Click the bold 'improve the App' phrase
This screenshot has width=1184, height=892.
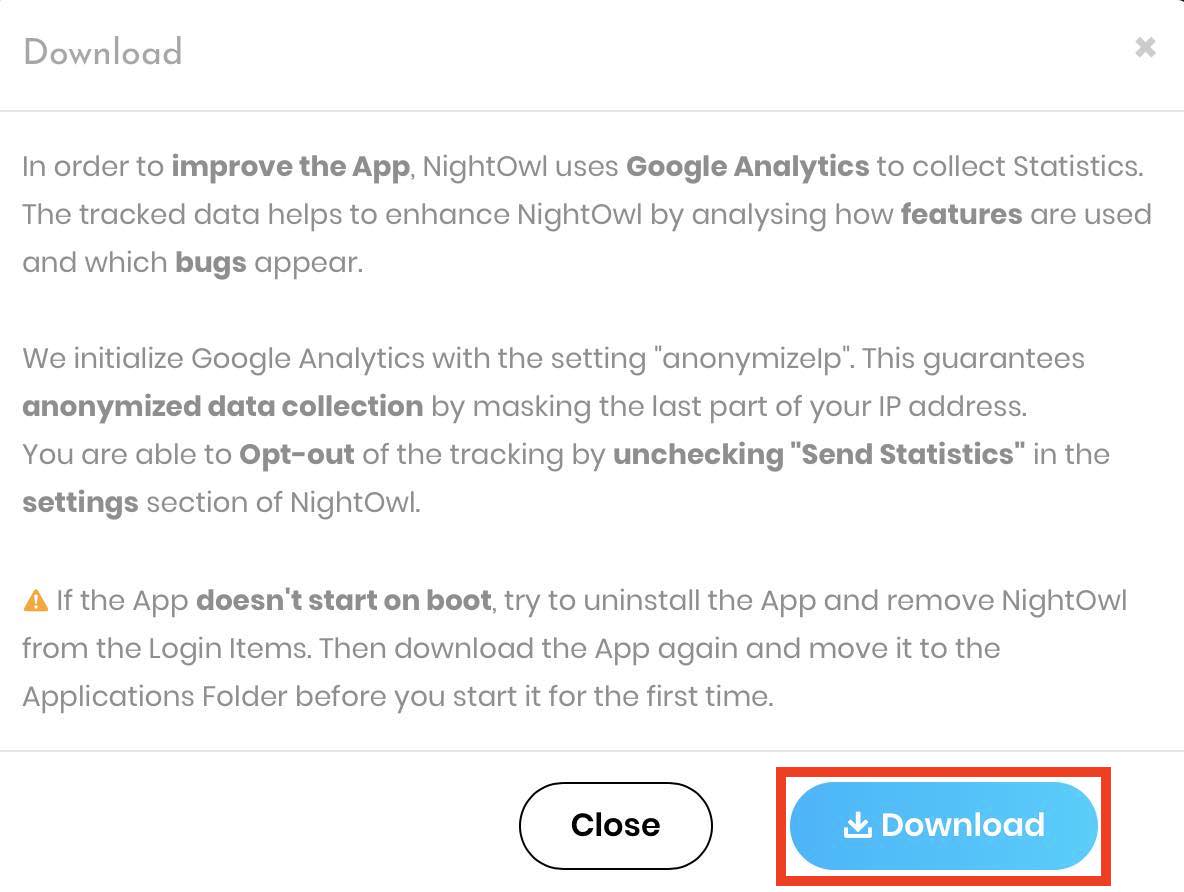point(291,167)
